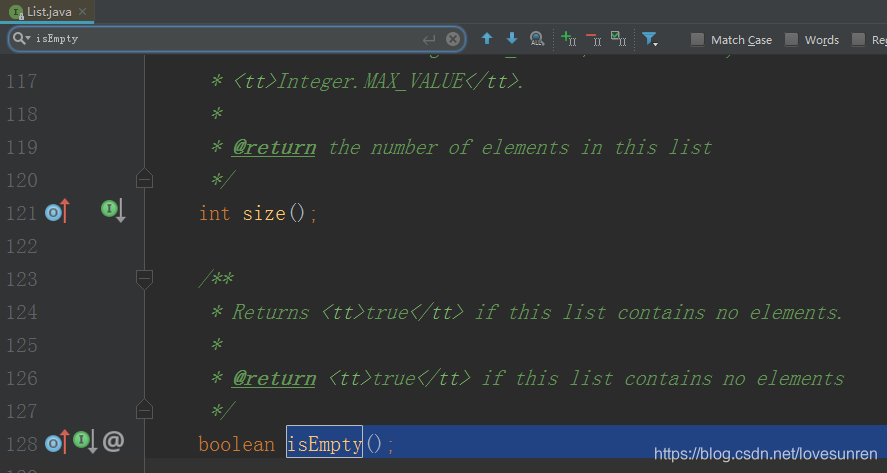Collapse the Javadoc fold at line 120

144,179
